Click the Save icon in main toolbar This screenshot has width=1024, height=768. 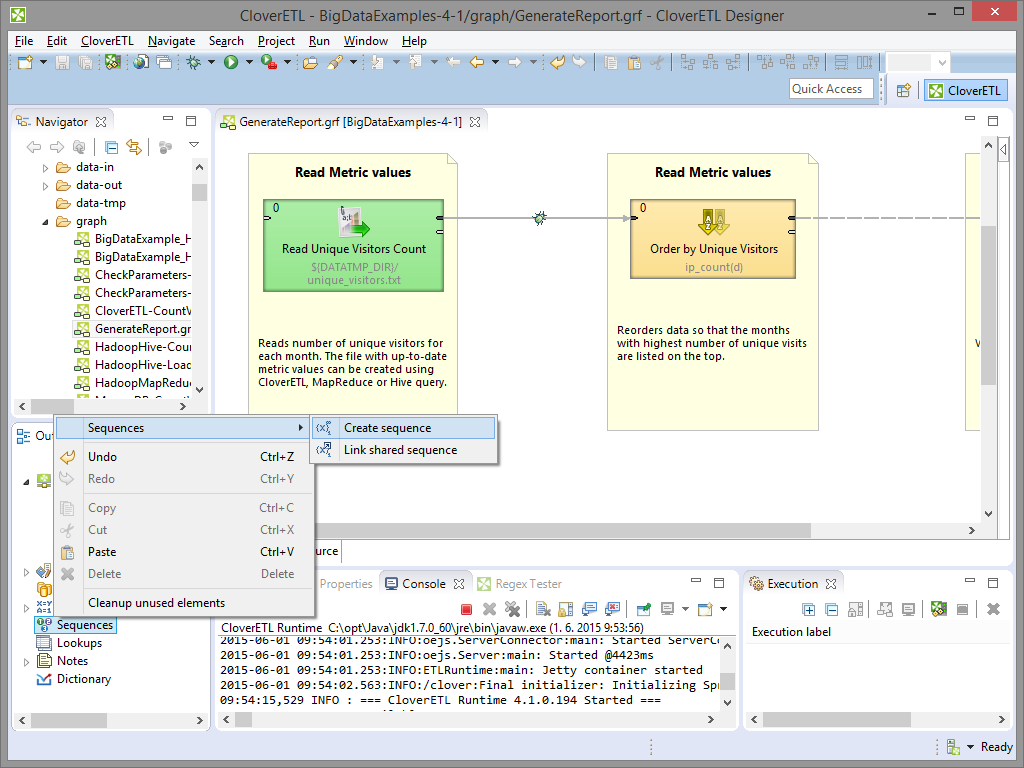point(62,62)
